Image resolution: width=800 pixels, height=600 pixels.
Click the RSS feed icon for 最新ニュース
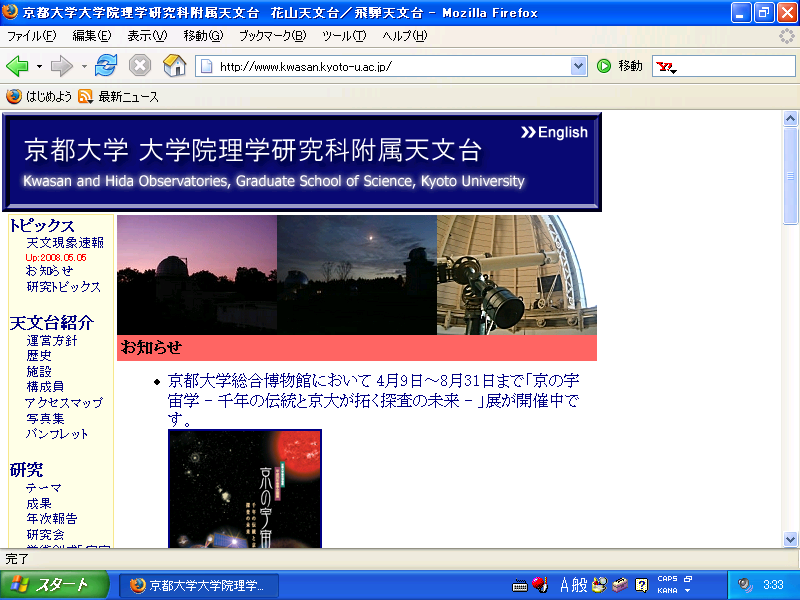[85, 96]
